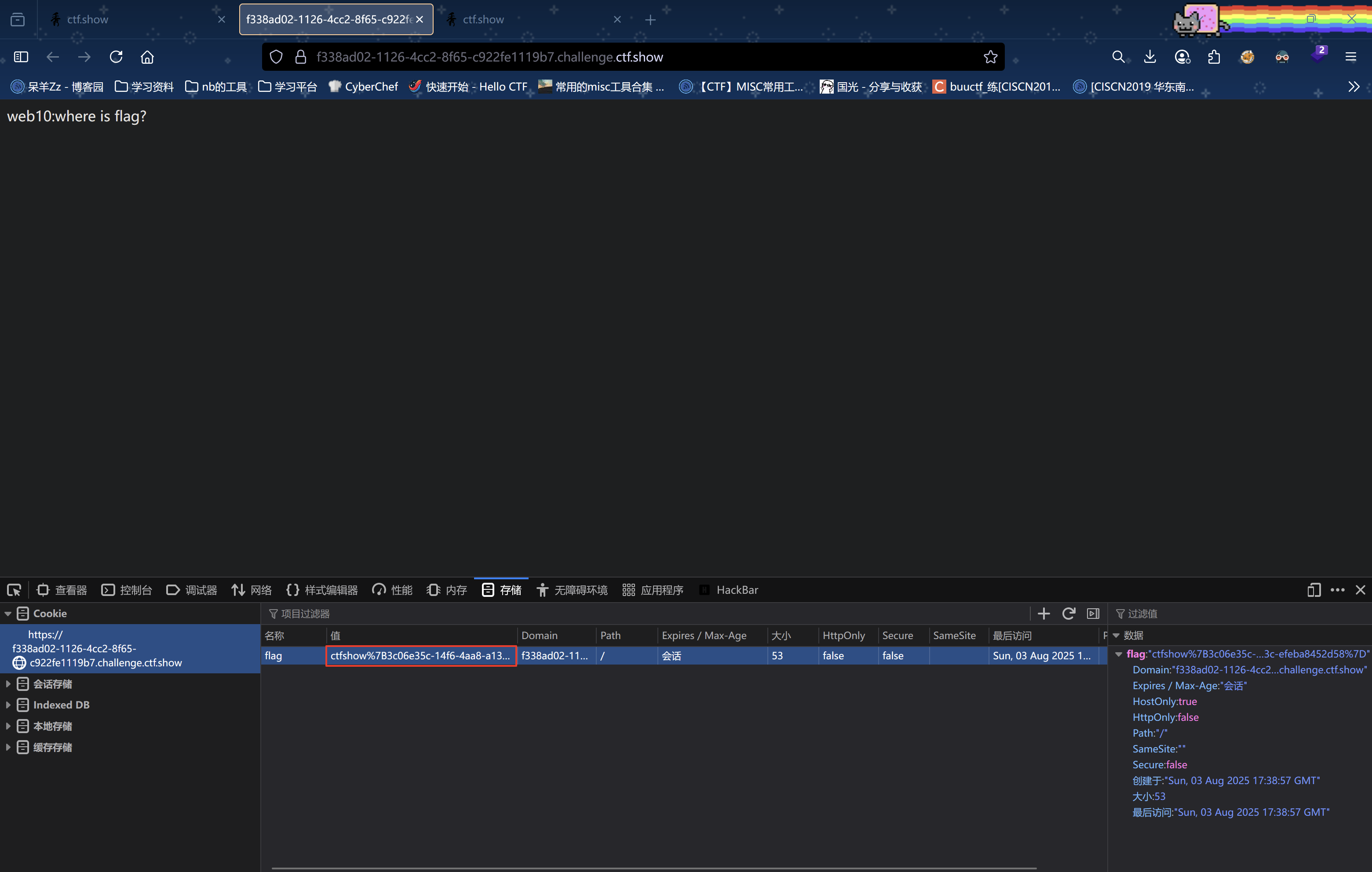The width and height of the screenshot is (1372, 872).
Task: Switch on responsive design mode icon
Action: pos(1314,590)
